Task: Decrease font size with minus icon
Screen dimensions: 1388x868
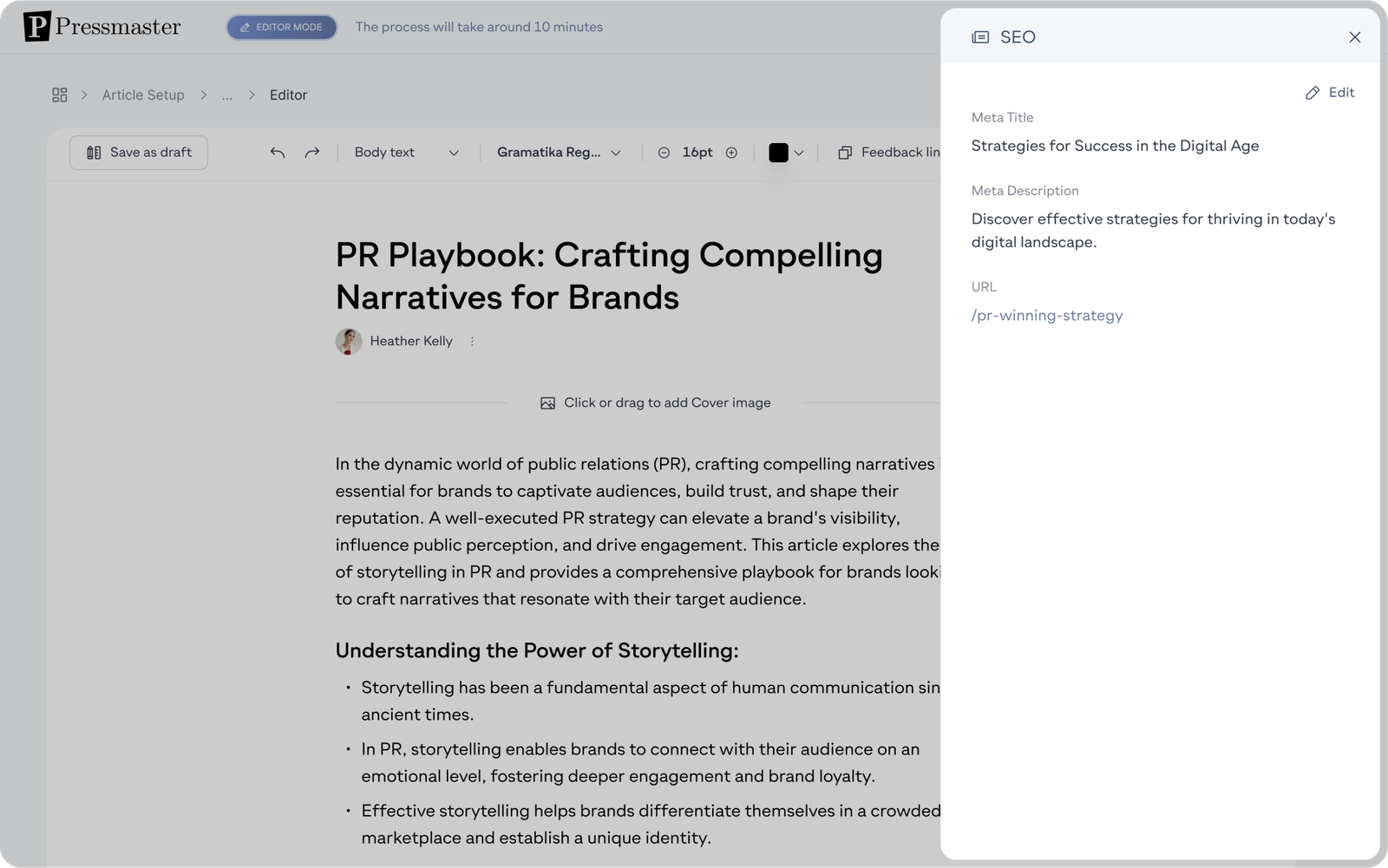Action: [x=664, y=153]
